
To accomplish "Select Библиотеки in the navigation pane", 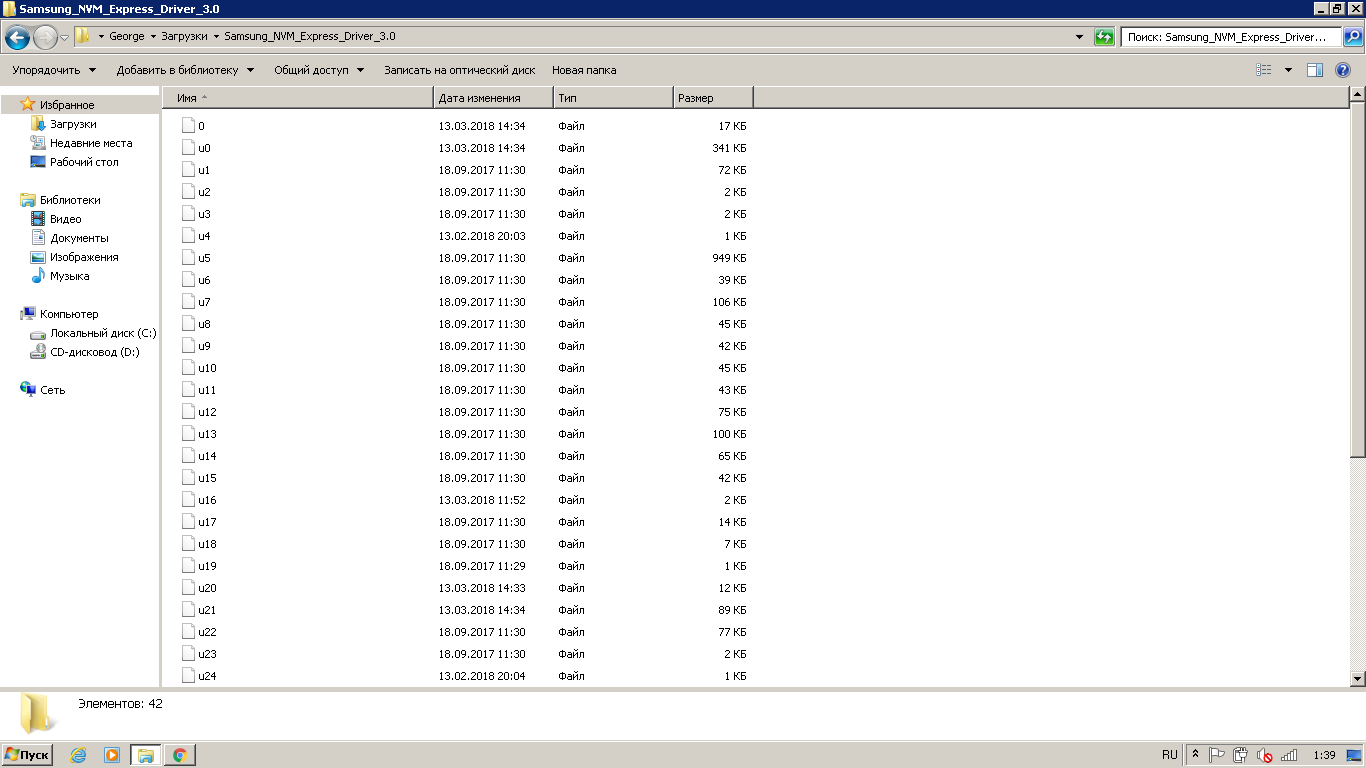I will click(70, 200).
